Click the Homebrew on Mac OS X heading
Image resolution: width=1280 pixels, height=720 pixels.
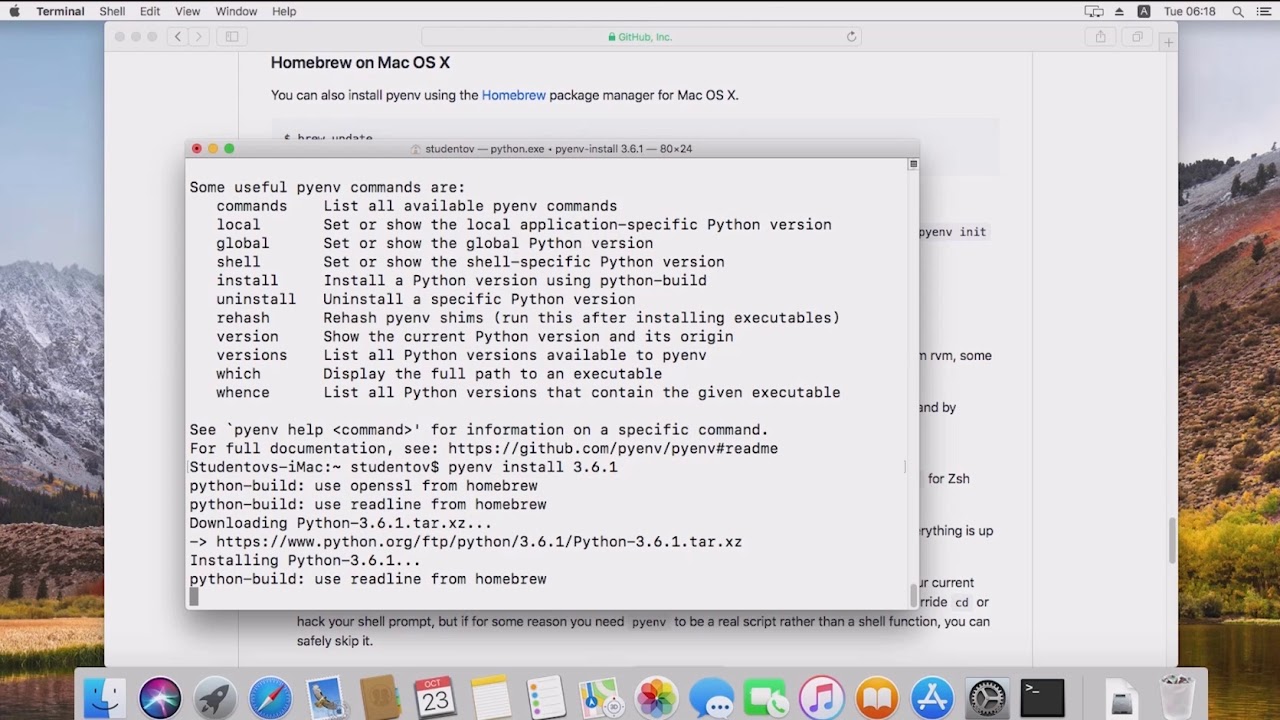(x=360, y=62)
